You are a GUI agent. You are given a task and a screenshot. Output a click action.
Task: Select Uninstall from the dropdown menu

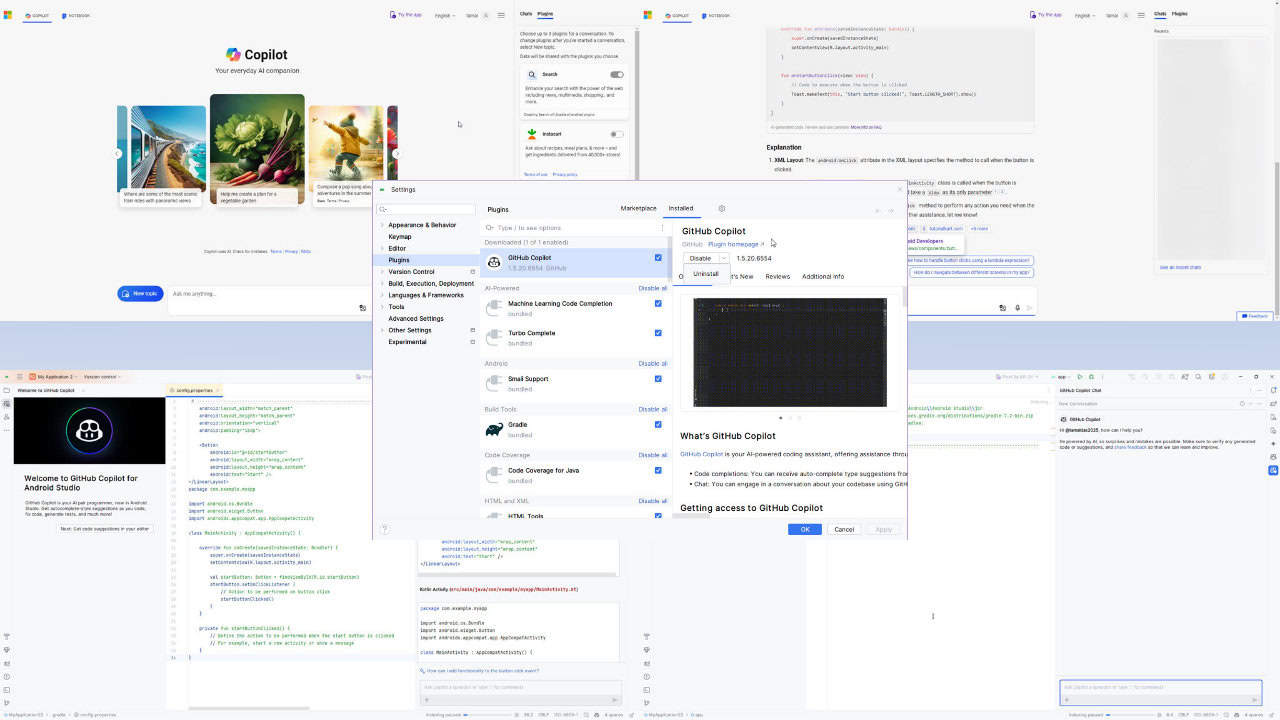coord(706,273)
